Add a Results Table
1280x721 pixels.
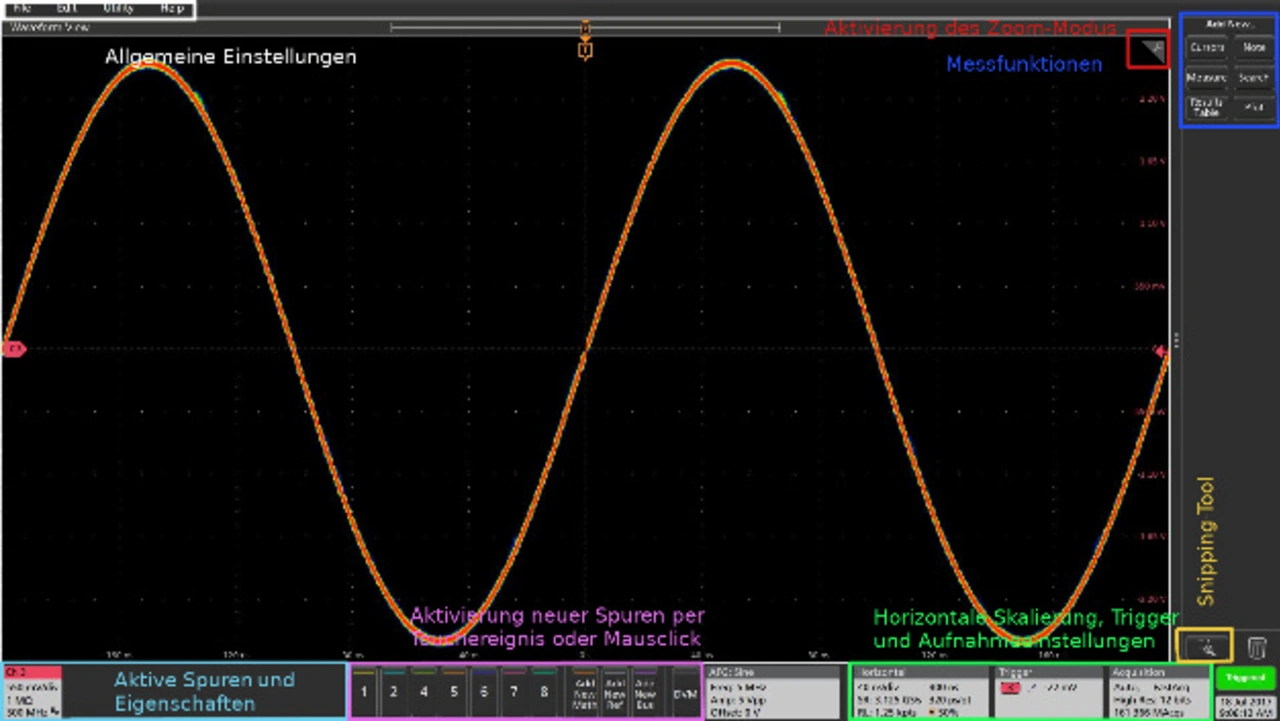click(1207, 108)
